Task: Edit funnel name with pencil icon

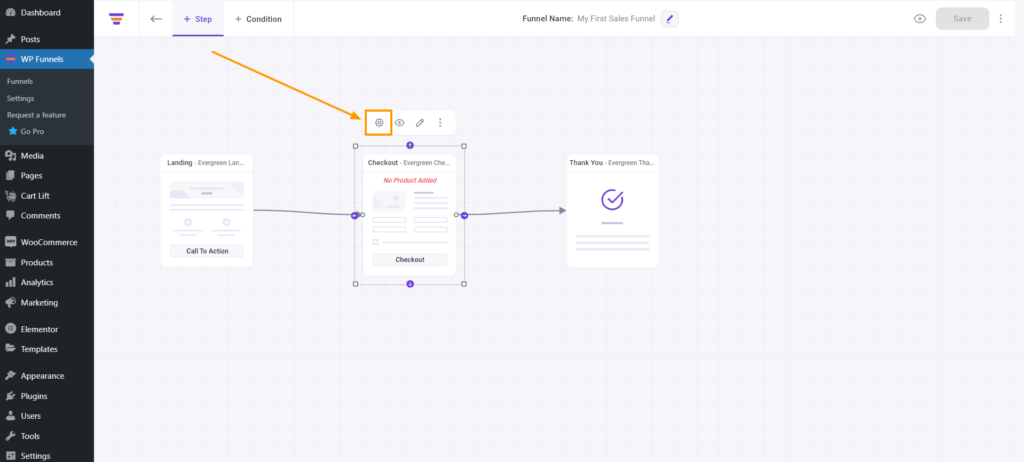Action: point(669,19)
